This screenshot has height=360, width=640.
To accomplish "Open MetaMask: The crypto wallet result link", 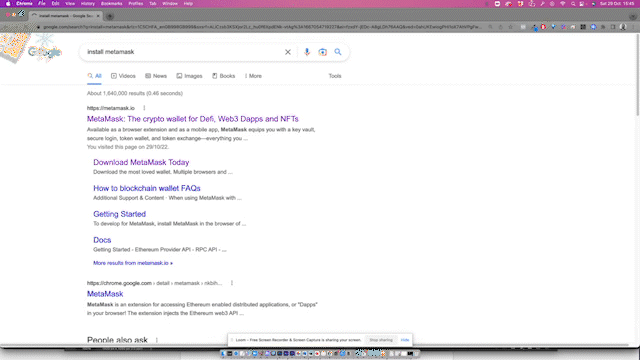I will 193,119.
